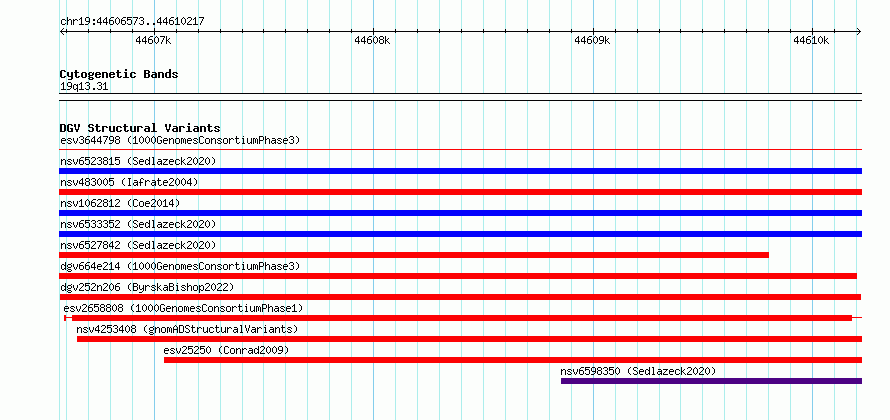890x420 pixels.
Task: Open nsv6527842 (Sedlazeck2020) label
Action: (138, 245)
